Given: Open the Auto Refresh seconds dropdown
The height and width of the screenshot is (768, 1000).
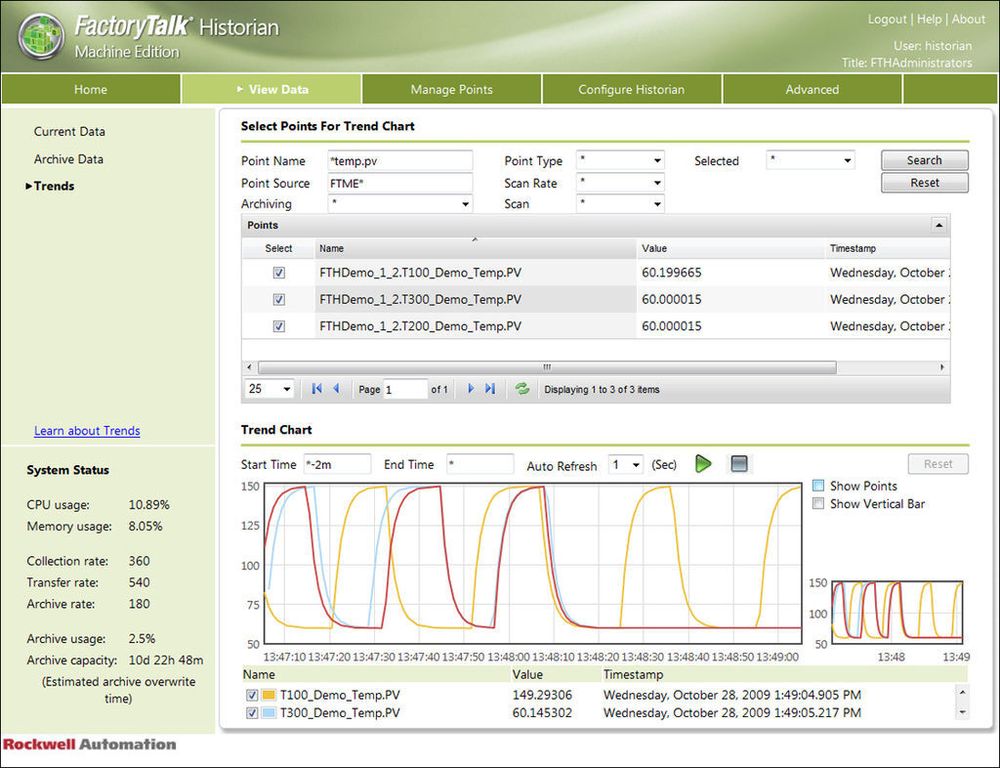Looking at the screenshot, I should tap(626, 465).
